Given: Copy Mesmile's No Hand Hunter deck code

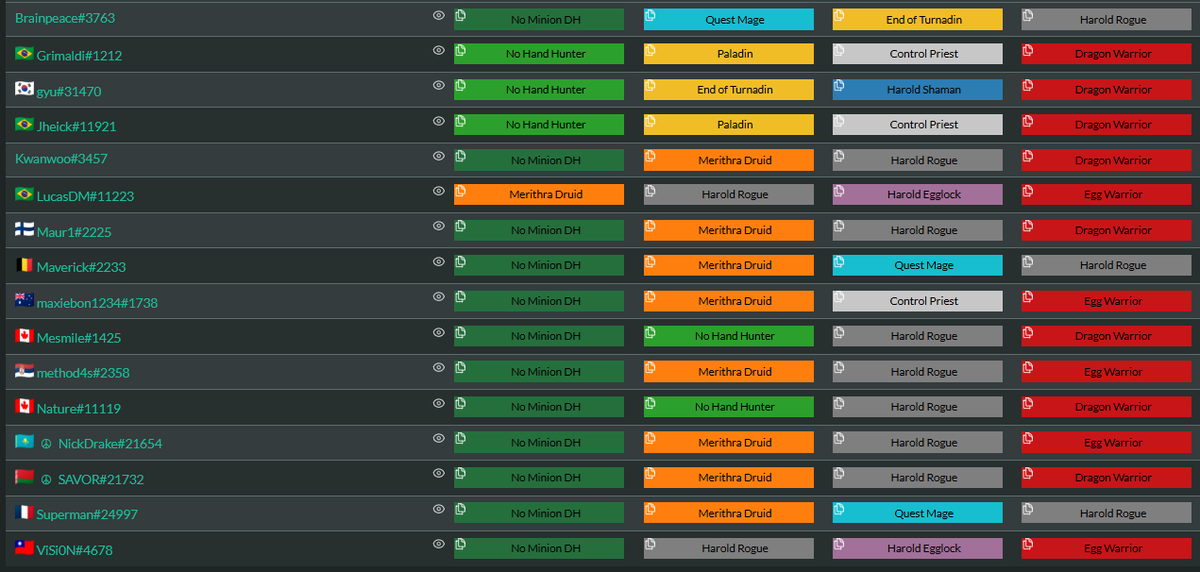Looking at the screenshot, I should click(650, 332).
